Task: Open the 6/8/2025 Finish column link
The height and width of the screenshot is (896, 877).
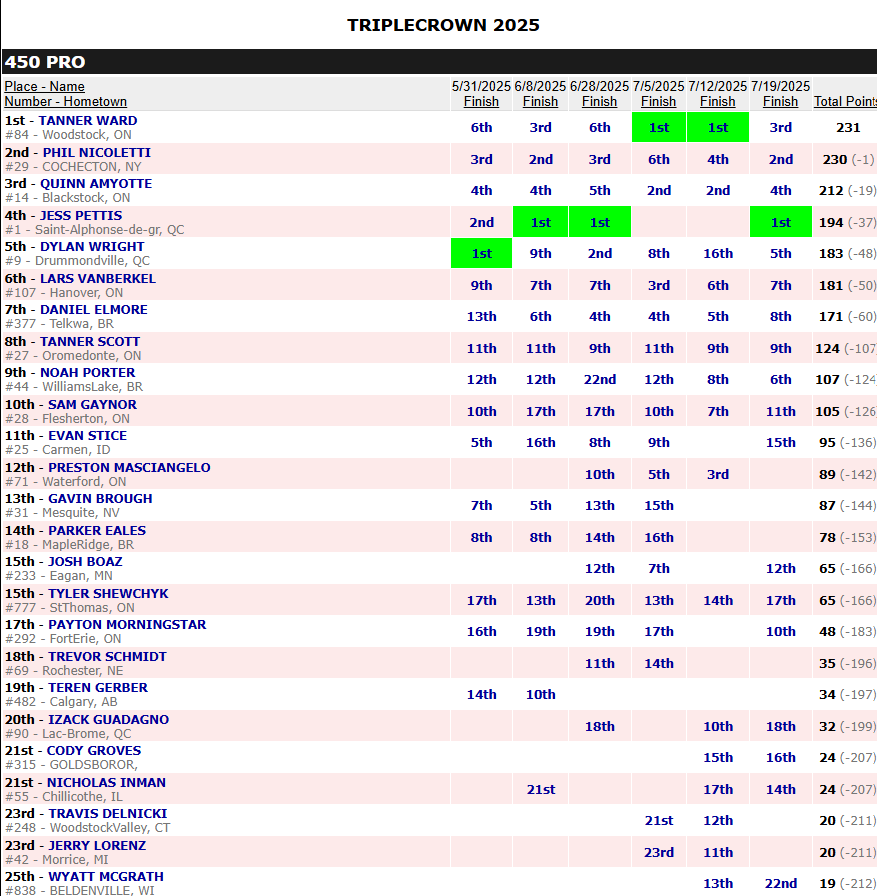Action: click(x=540, y=101)
